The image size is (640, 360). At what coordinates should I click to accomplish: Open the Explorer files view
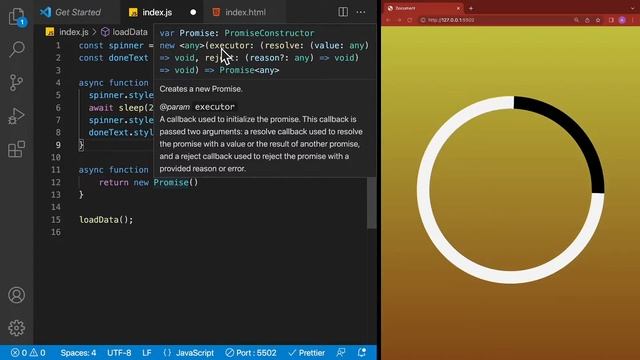tap(17, 17)
